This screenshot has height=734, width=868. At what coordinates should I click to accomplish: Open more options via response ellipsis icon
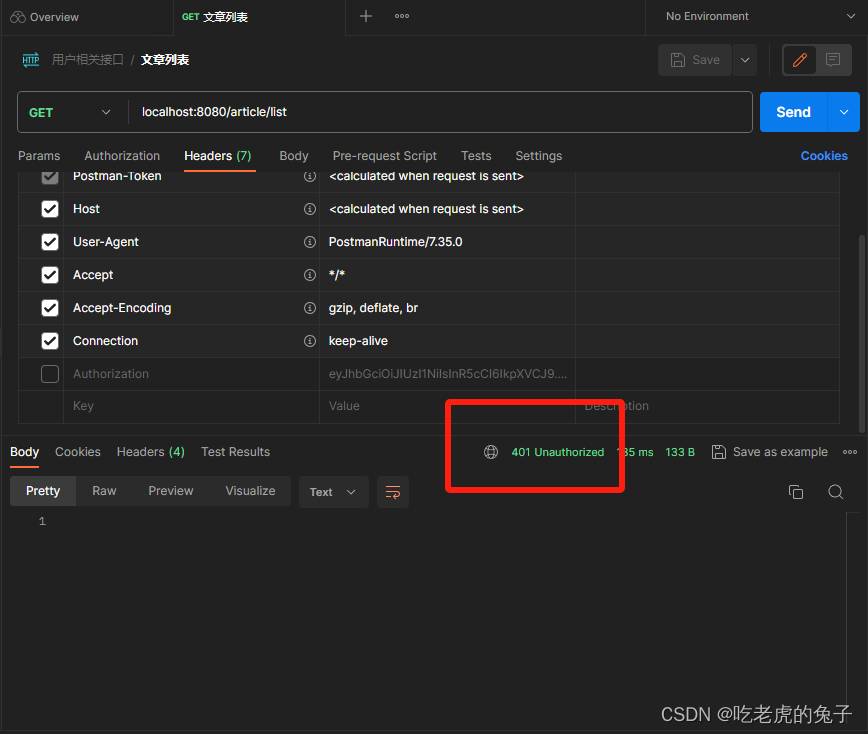point(850,452)
